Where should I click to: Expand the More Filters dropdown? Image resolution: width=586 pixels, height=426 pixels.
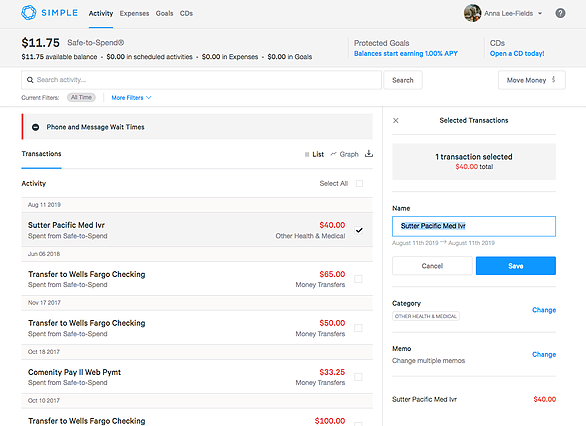click(x=131, y=98)
